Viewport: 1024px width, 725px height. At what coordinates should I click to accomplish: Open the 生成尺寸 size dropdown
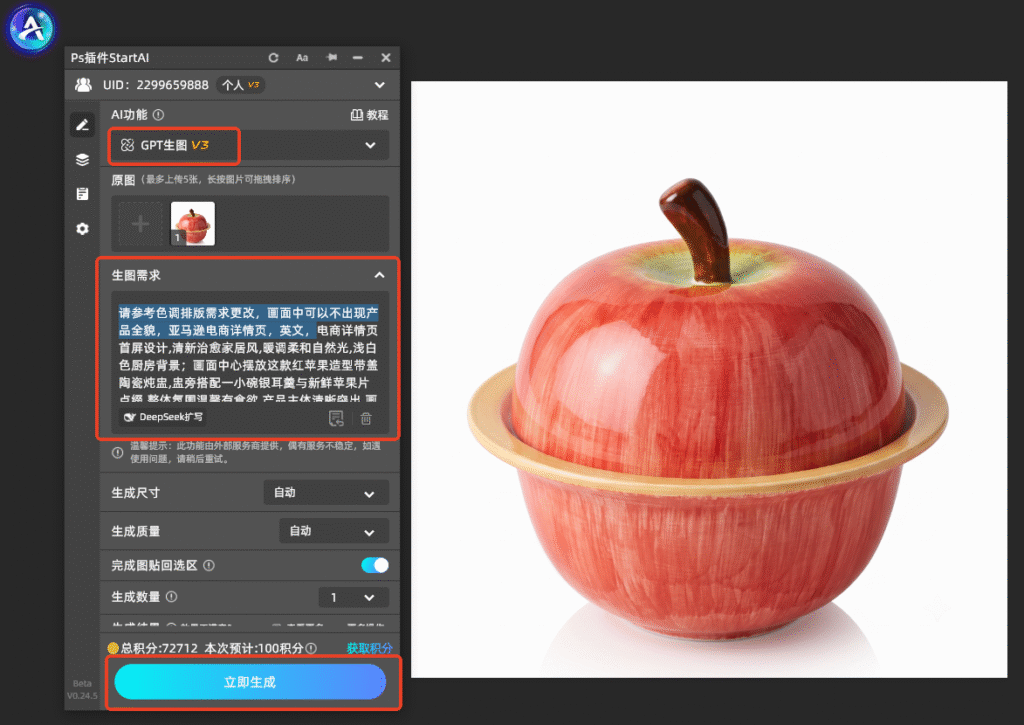pos(326,493)
